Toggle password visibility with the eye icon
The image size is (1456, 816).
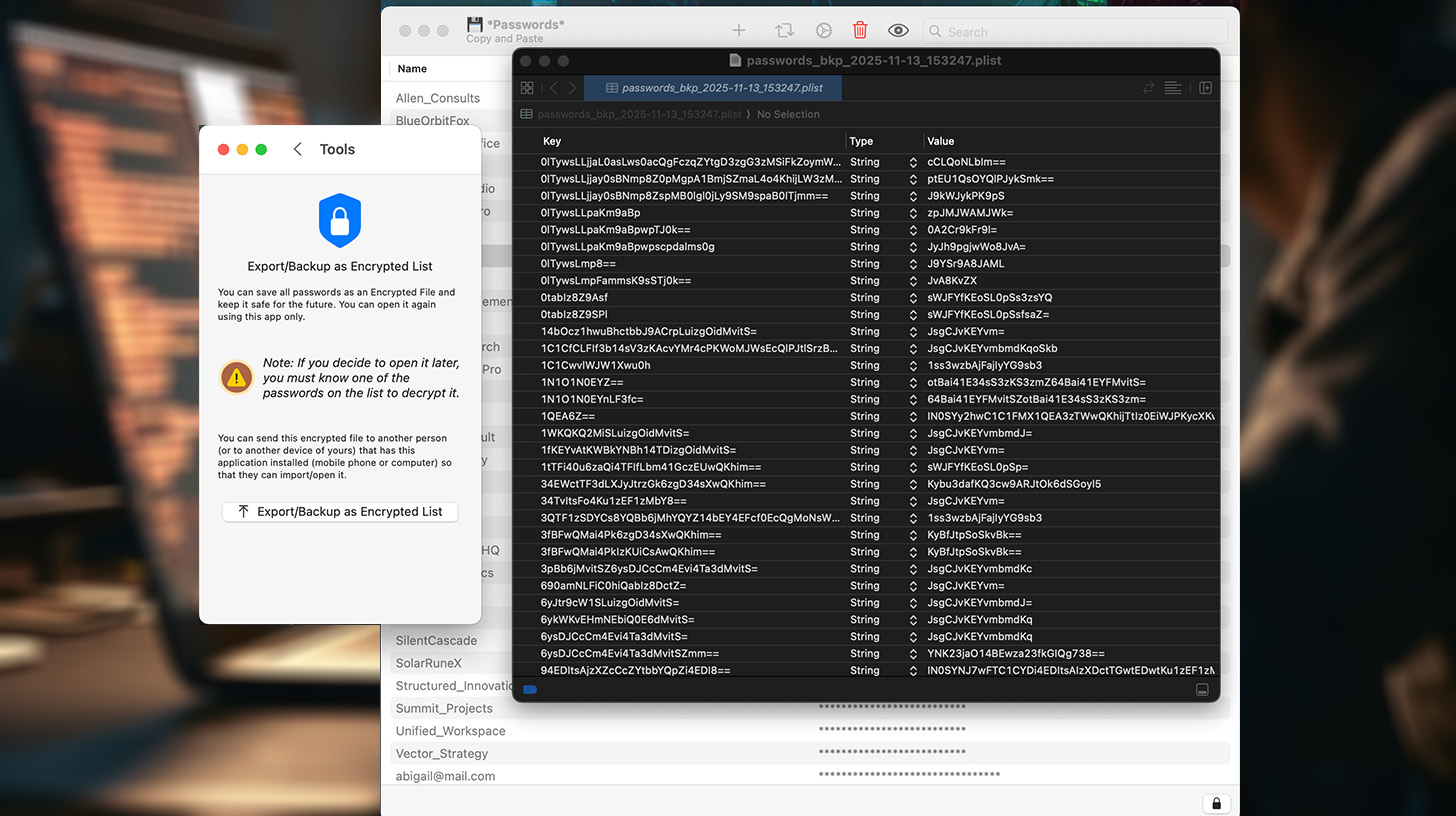coord(897,31)
